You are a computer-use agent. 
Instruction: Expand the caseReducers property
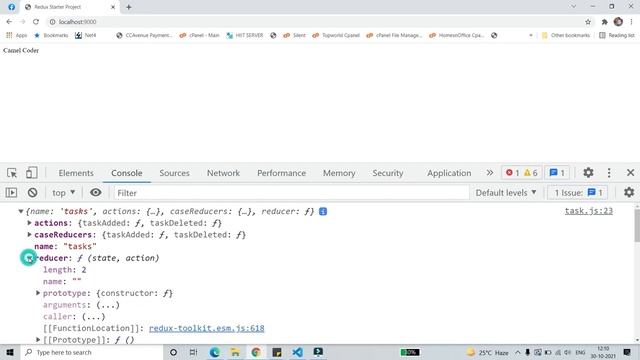pyautogui.click(x=29, y=235)
